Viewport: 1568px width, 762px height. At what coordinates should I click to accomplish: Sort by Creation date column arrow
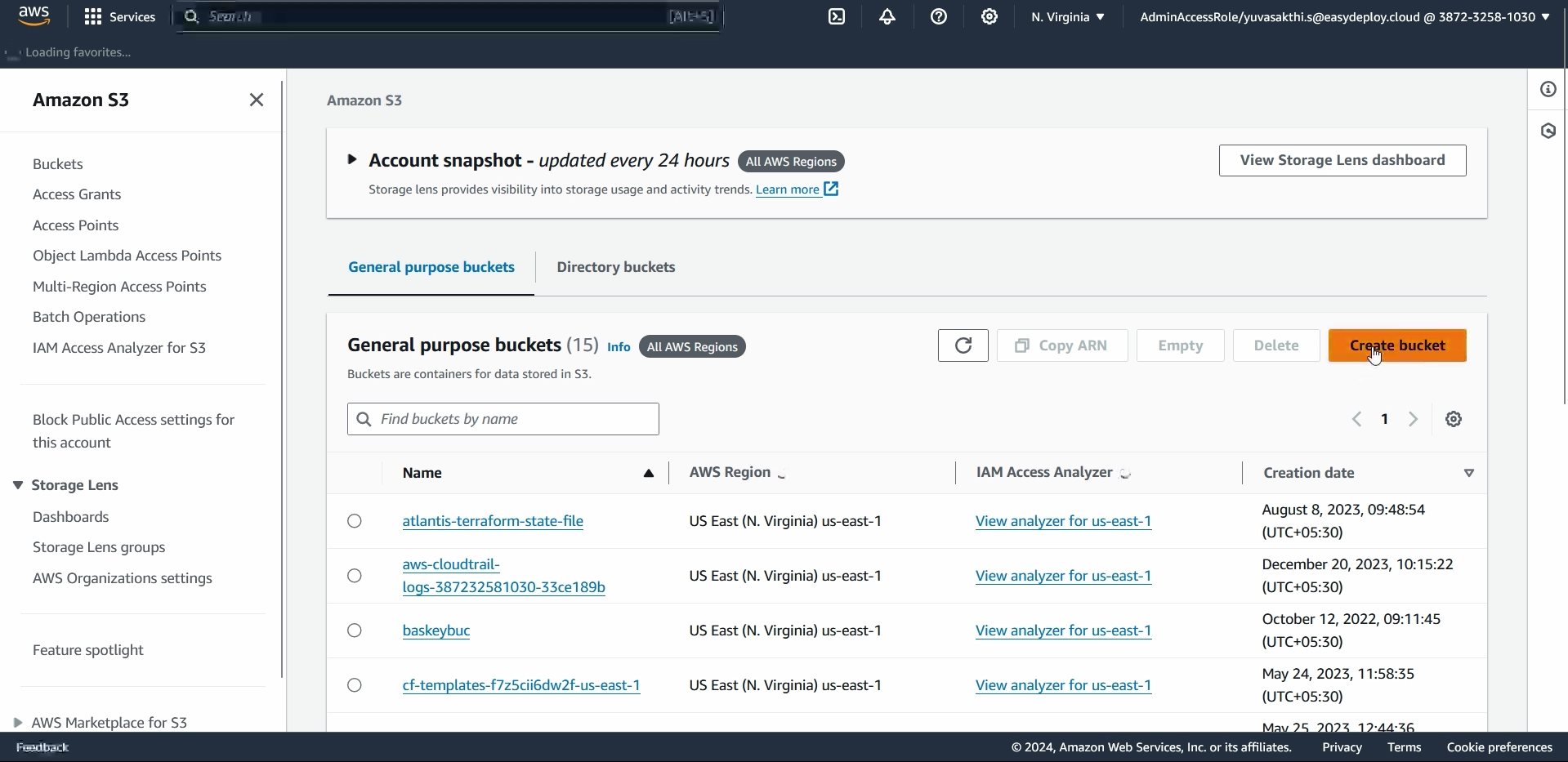[x=1469, y=473]
